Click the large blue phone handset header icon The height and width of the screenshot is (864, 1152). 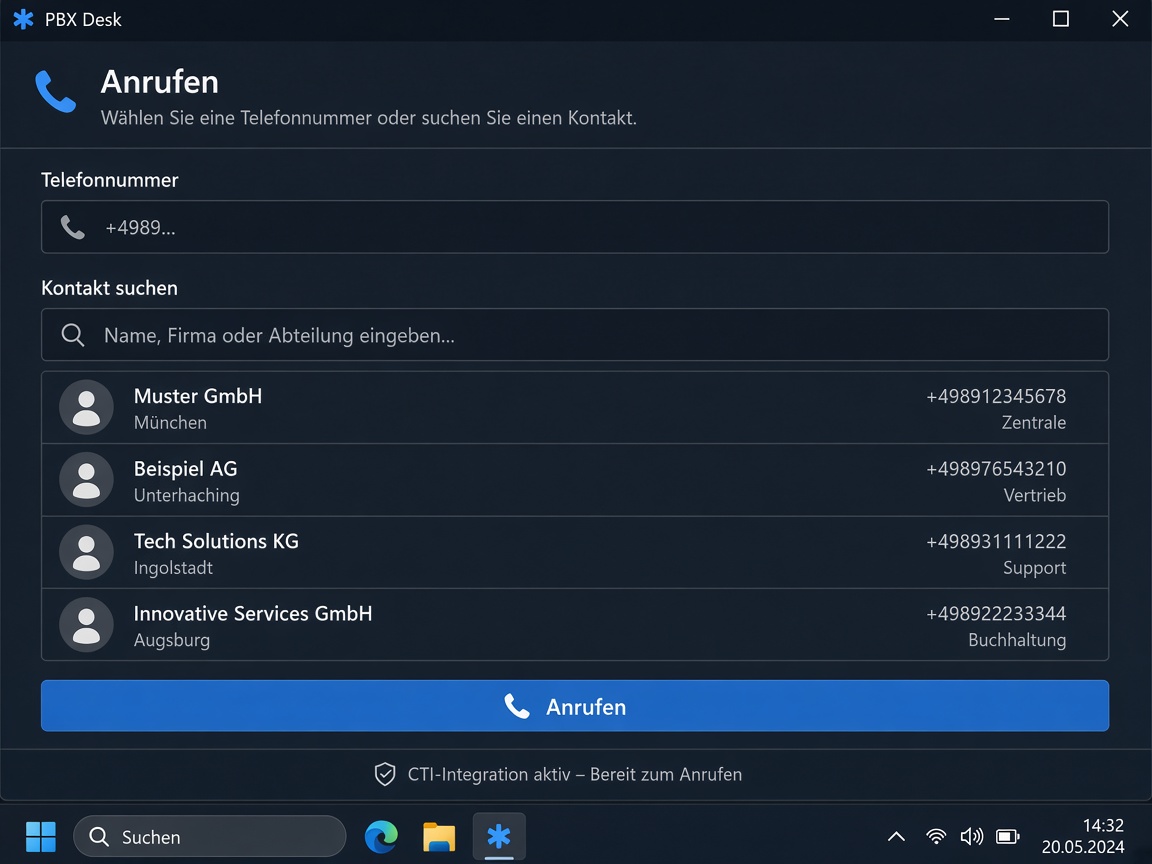[56, 91]
